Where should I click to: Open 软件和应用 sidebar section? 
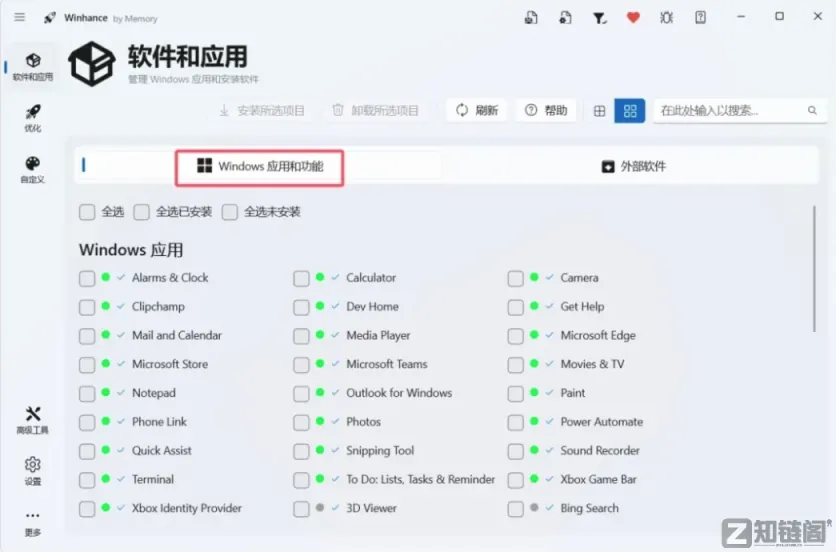click(33, 67)
